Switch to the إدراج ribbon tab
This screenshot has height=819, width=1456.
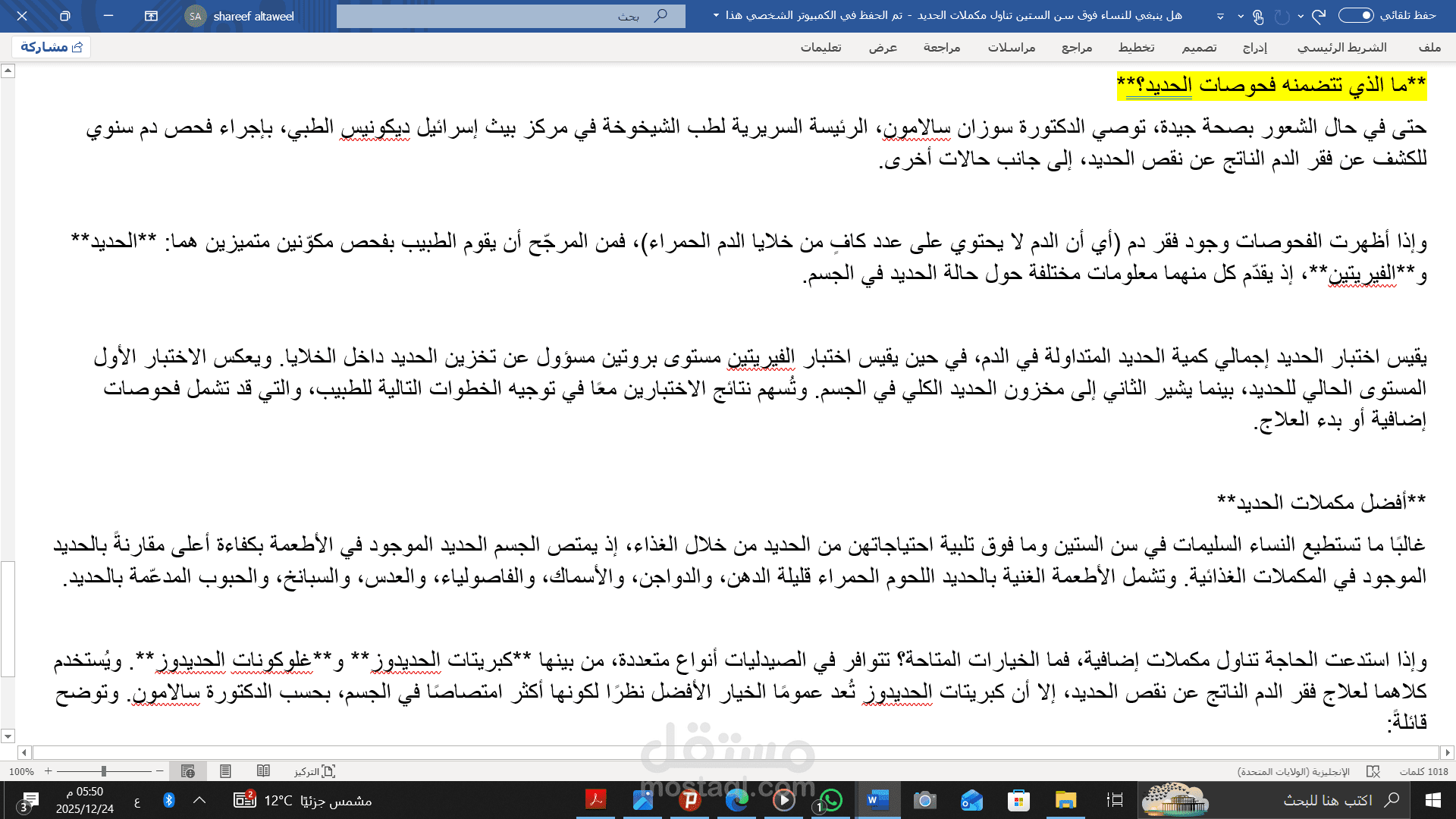point(1255,47)
